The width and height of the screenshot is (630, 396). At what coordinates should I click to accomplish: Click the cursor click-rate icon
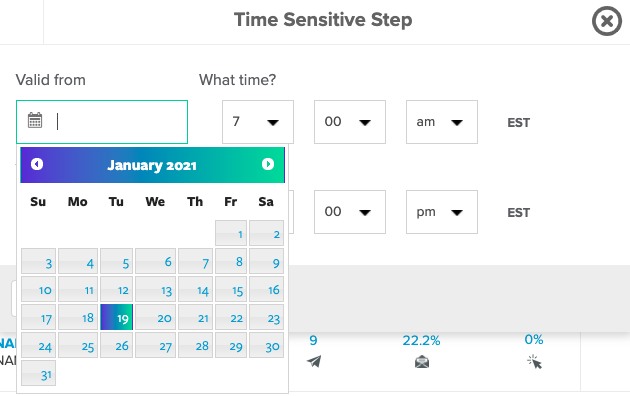point(534,361)
